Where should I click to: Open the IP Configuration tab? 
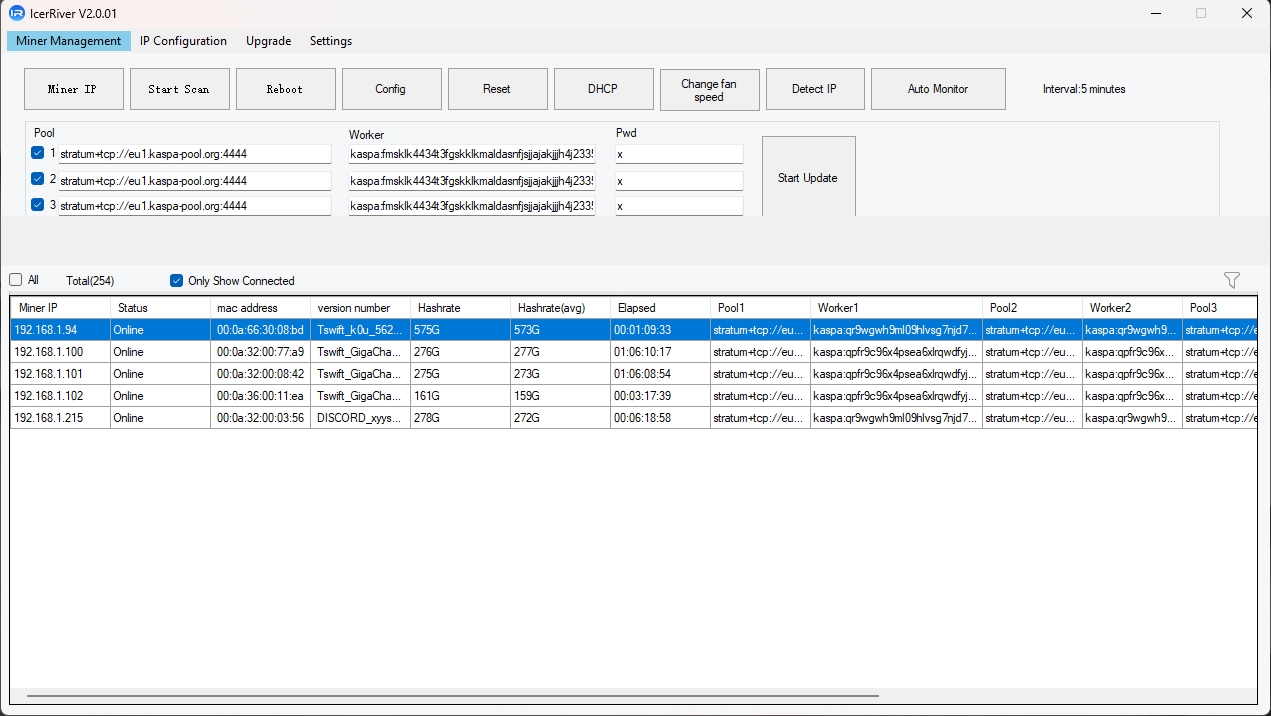click(183, 41)
